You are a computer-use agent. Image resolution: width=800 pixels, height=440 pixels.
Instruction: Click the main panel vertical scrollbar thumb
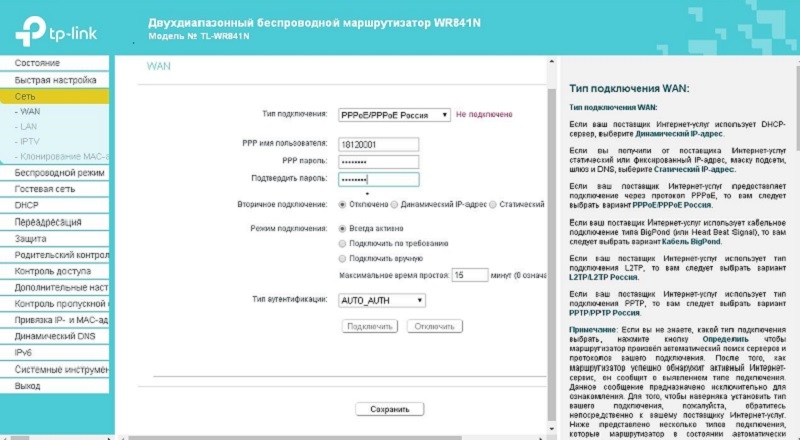[551, 254]
